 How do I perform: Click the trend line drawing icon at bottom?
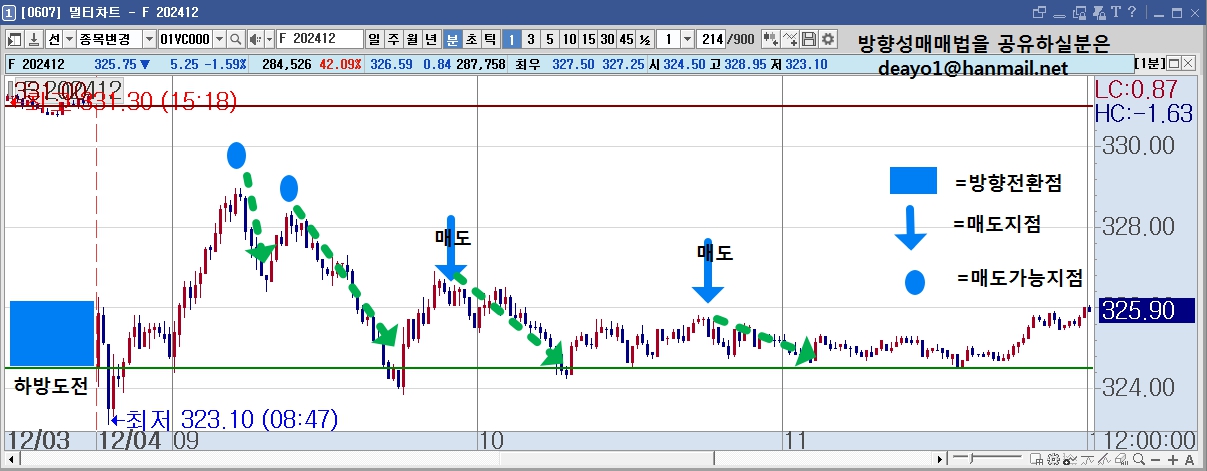1104,459
